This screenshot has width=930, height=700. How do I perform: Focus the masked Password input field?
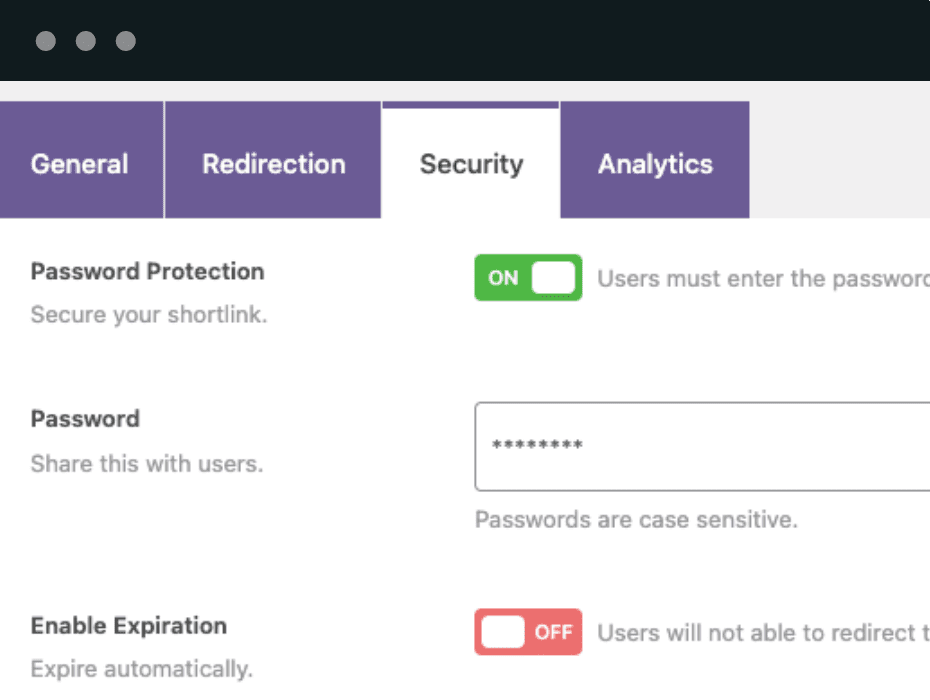click(x=700, y=446)
